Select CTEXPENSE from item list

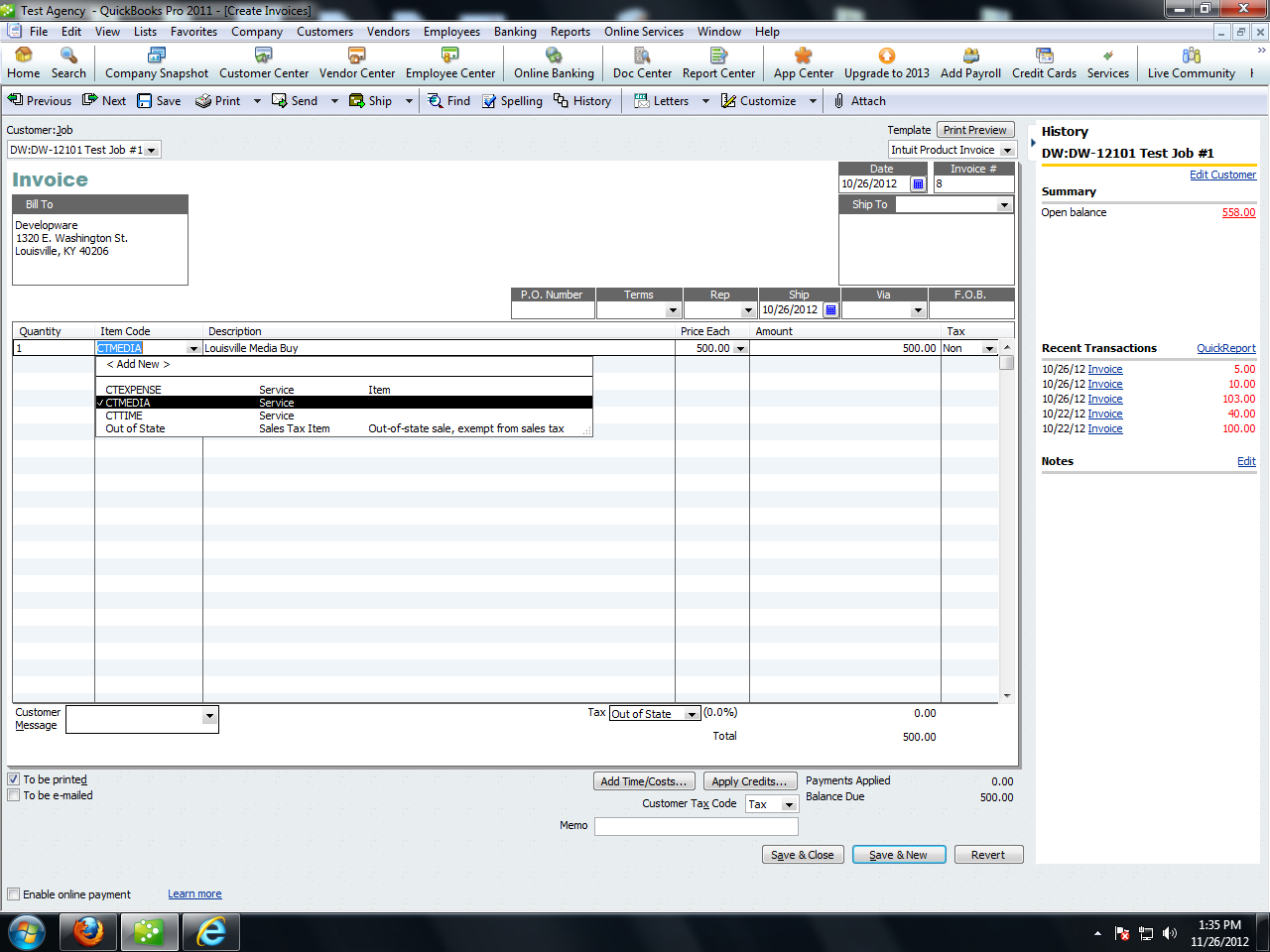pos(344,390)
